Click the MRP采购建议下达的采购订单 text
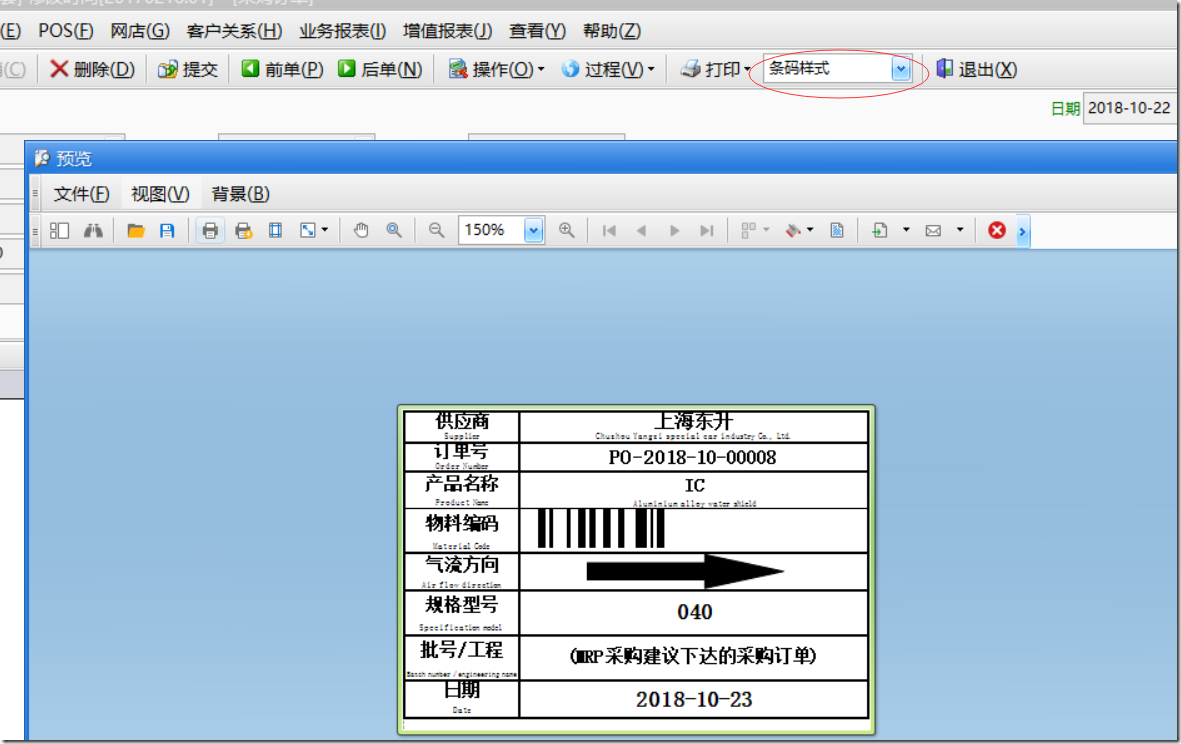The width and height of the screenshot is (1181, 744). (x=693, y=656)
